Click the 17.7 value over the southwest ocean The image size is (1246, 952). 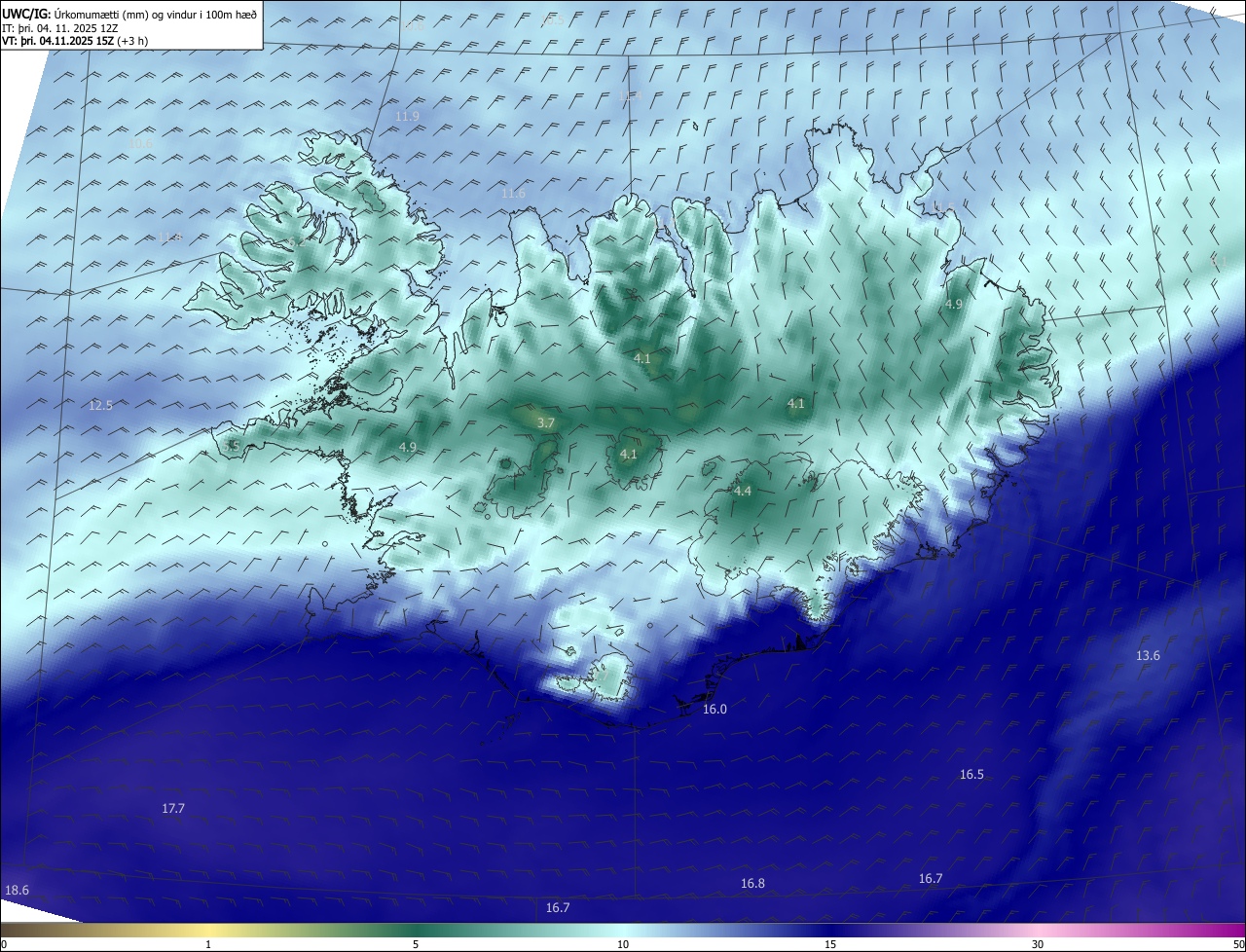tap(173, 809)
